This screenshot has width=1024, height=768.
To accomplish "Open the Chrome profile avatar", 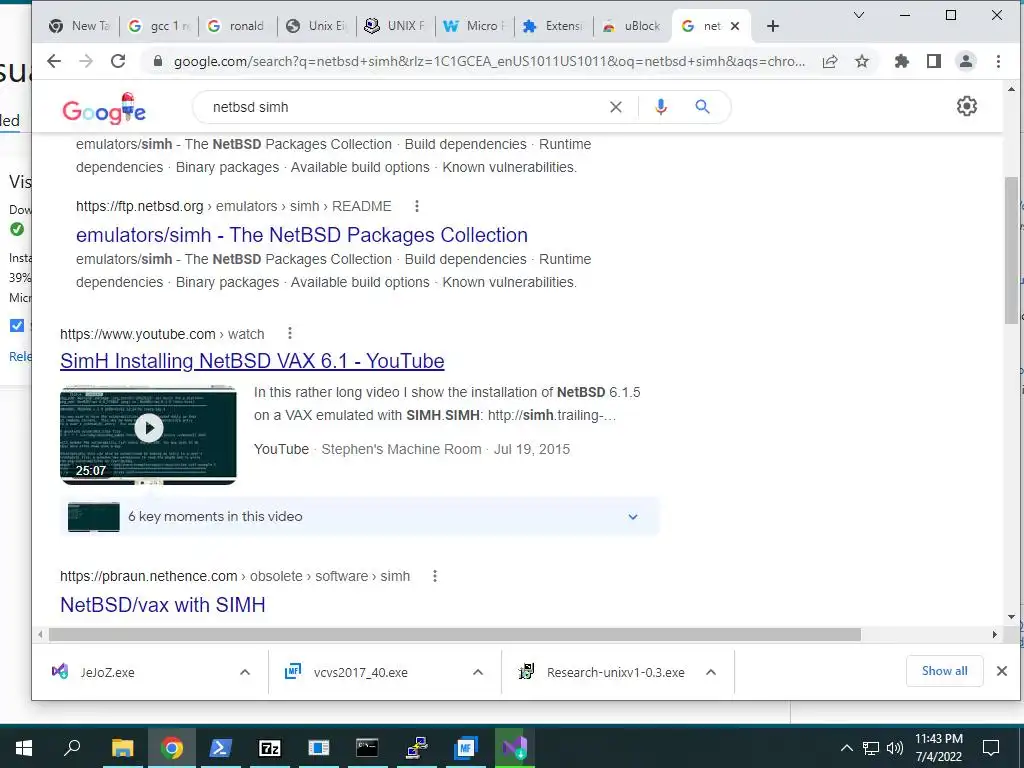I will click(x=965, y=61).
